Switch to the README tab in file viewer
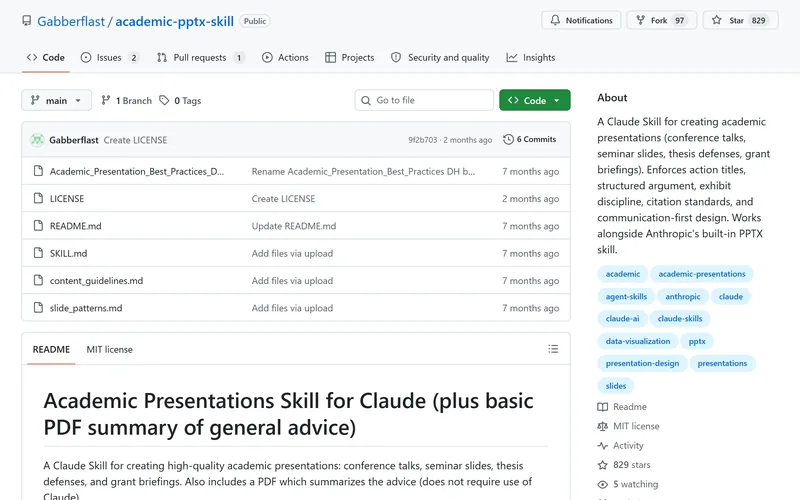This screenshot has width=800, height=500. tap(51, 349)
